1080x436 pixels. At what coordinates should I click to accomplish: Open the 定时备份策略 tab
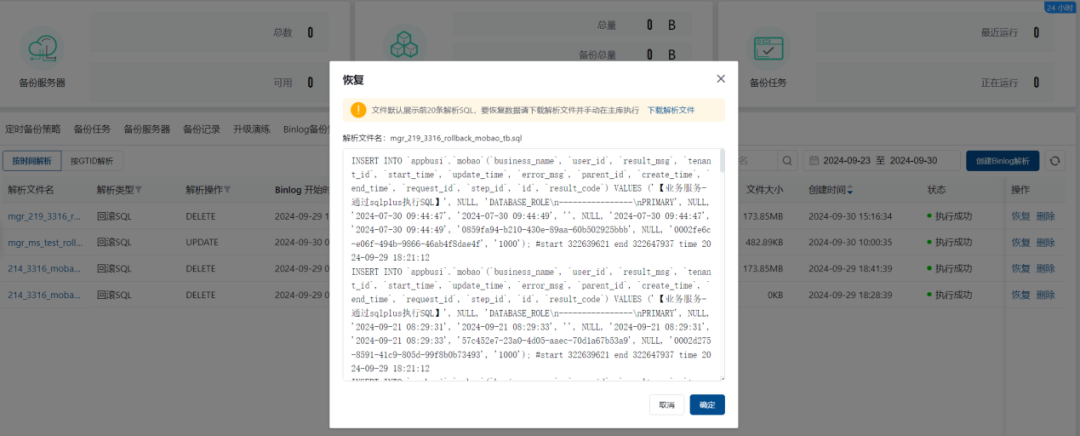click(x=33, y=129)
